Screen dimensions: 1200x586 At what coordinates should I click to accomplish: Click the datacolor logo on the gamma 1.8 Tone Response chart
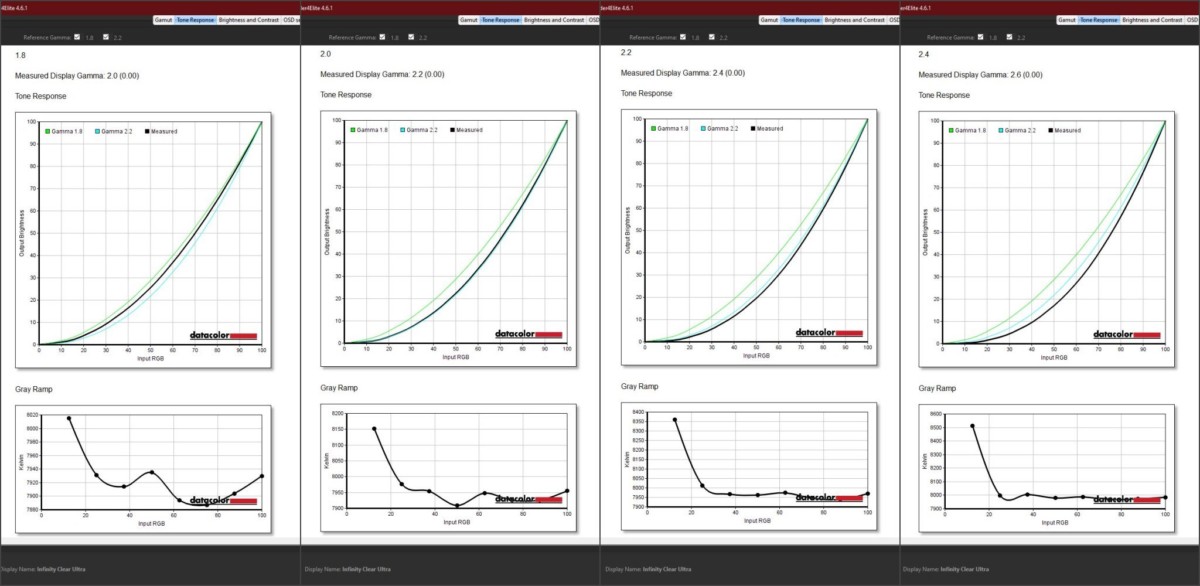coord(225,335)
